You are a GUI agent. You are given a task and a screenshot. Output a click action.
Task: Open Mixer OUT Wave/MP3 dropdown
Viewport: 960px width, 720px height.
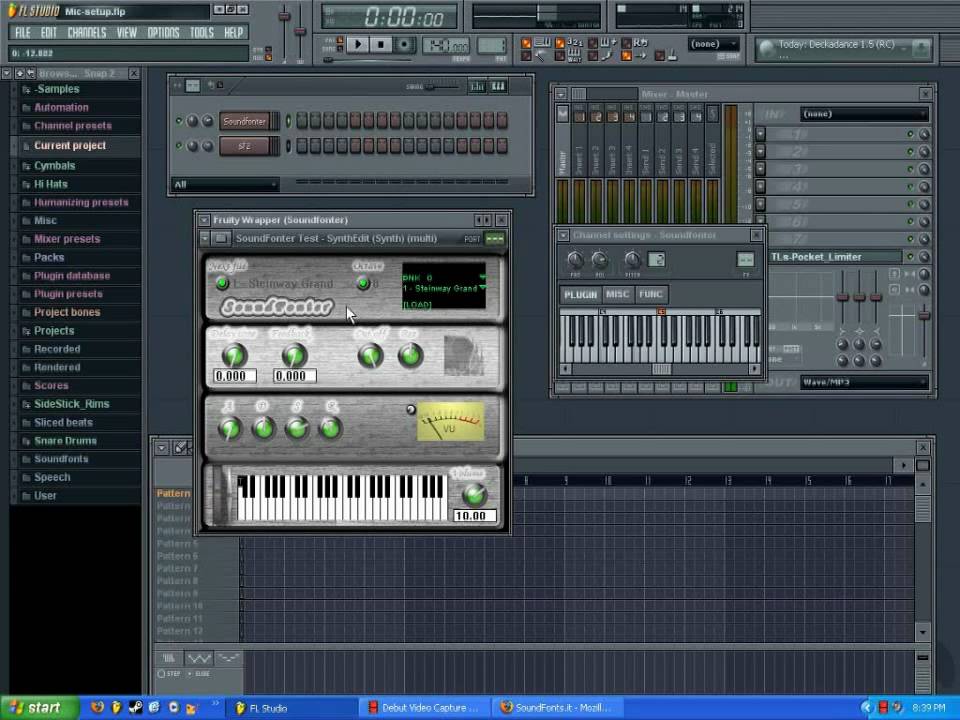(x=864, y=382)
